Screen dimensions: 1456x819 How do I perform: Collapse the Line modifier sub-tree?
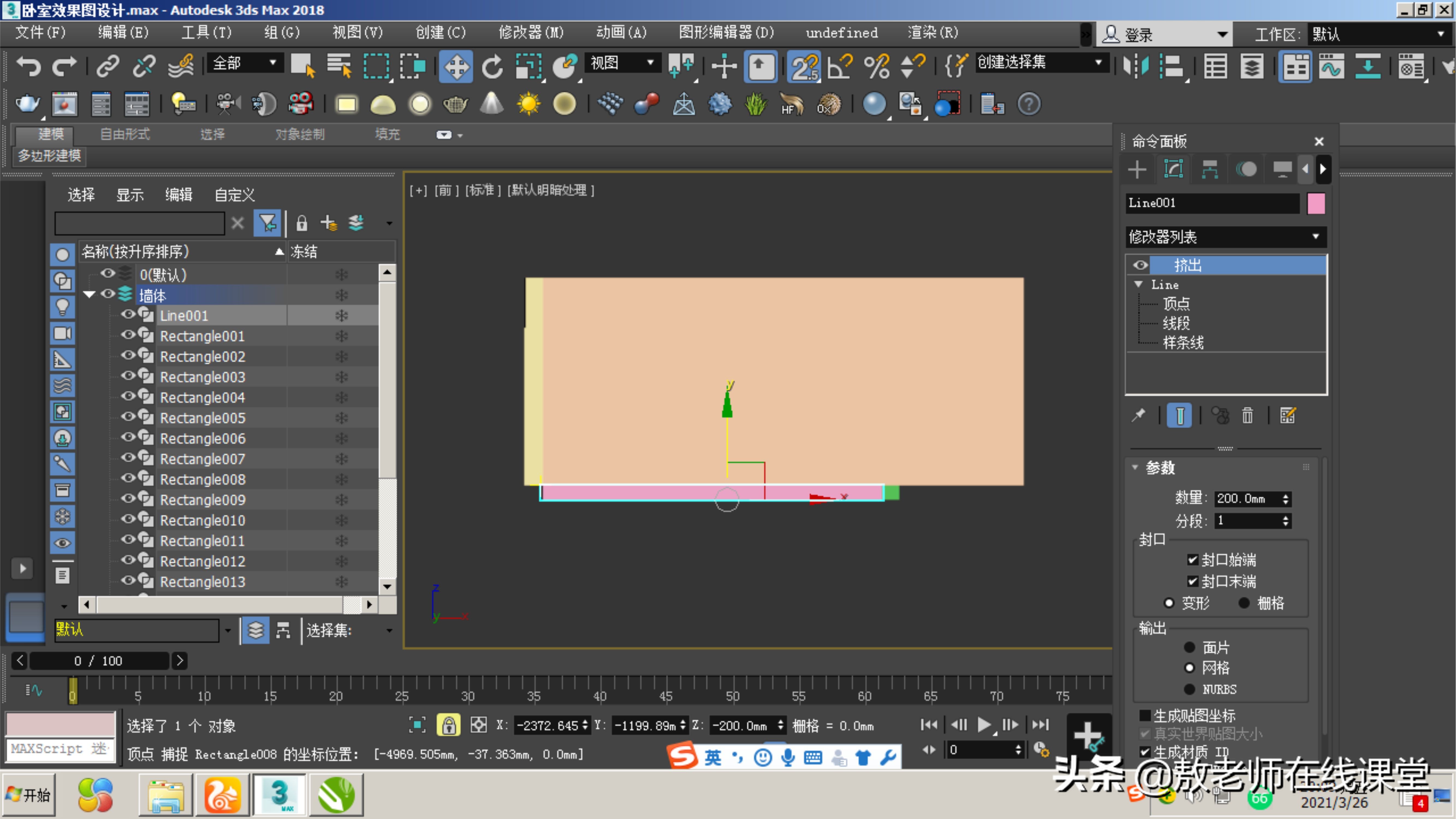1139,284
